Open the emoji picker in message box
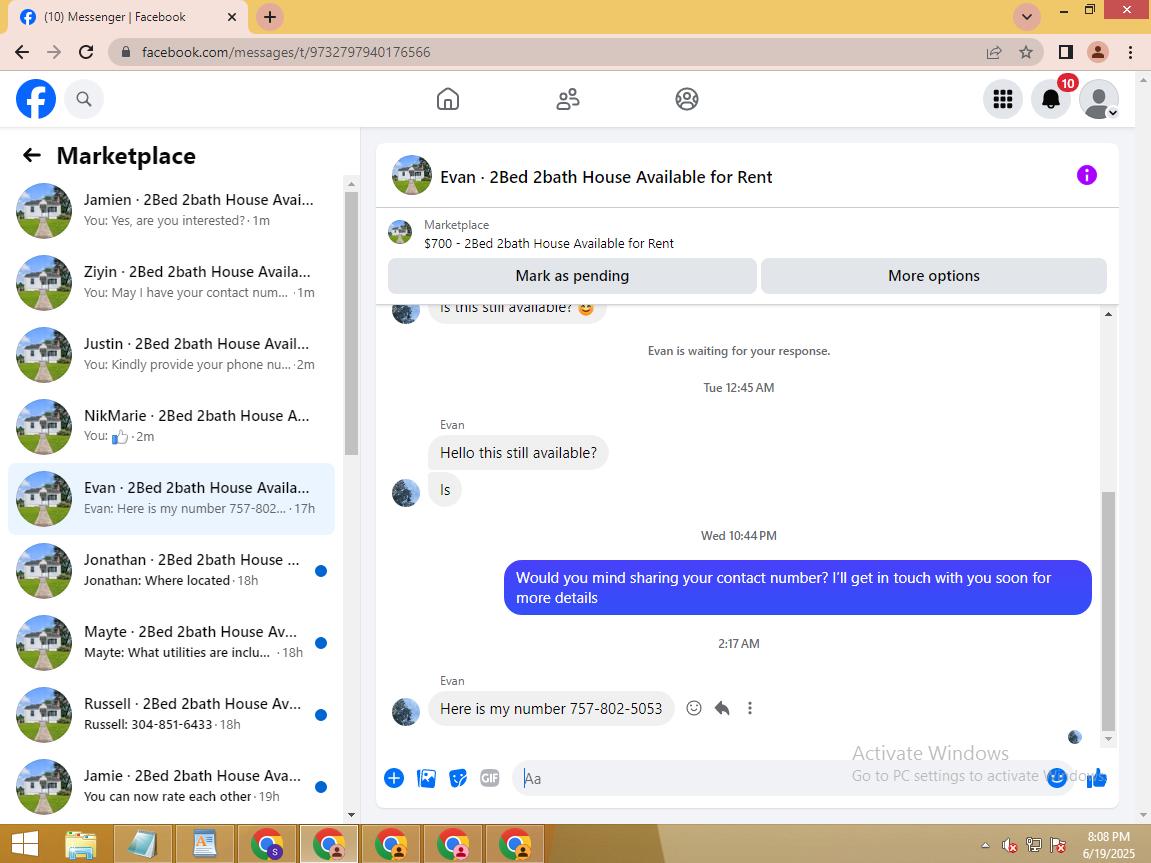This screenshot has width=1151, height=863. [x=1056, y=778]
